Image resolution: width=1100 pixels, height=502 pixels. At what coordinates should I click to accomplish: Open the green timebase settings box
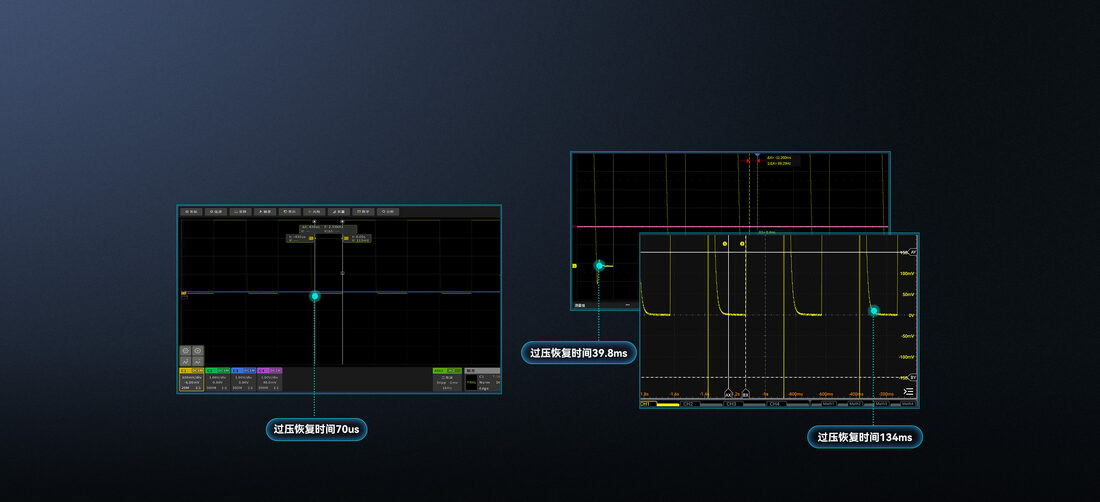447,379
